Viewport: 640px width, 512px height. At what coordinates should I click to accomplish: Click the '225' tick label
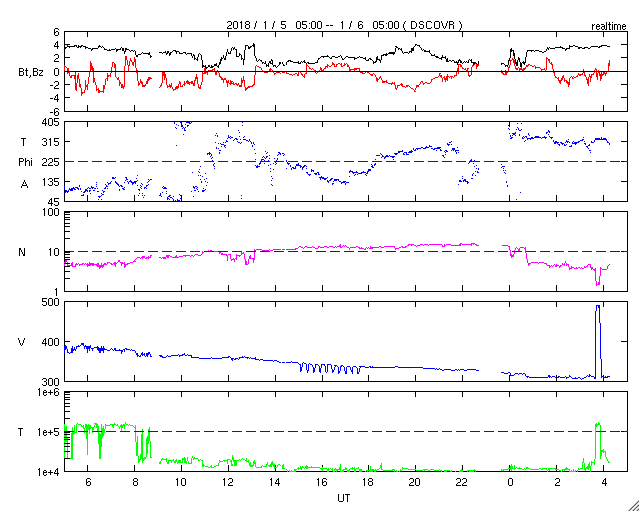click(x=52, y=162)
